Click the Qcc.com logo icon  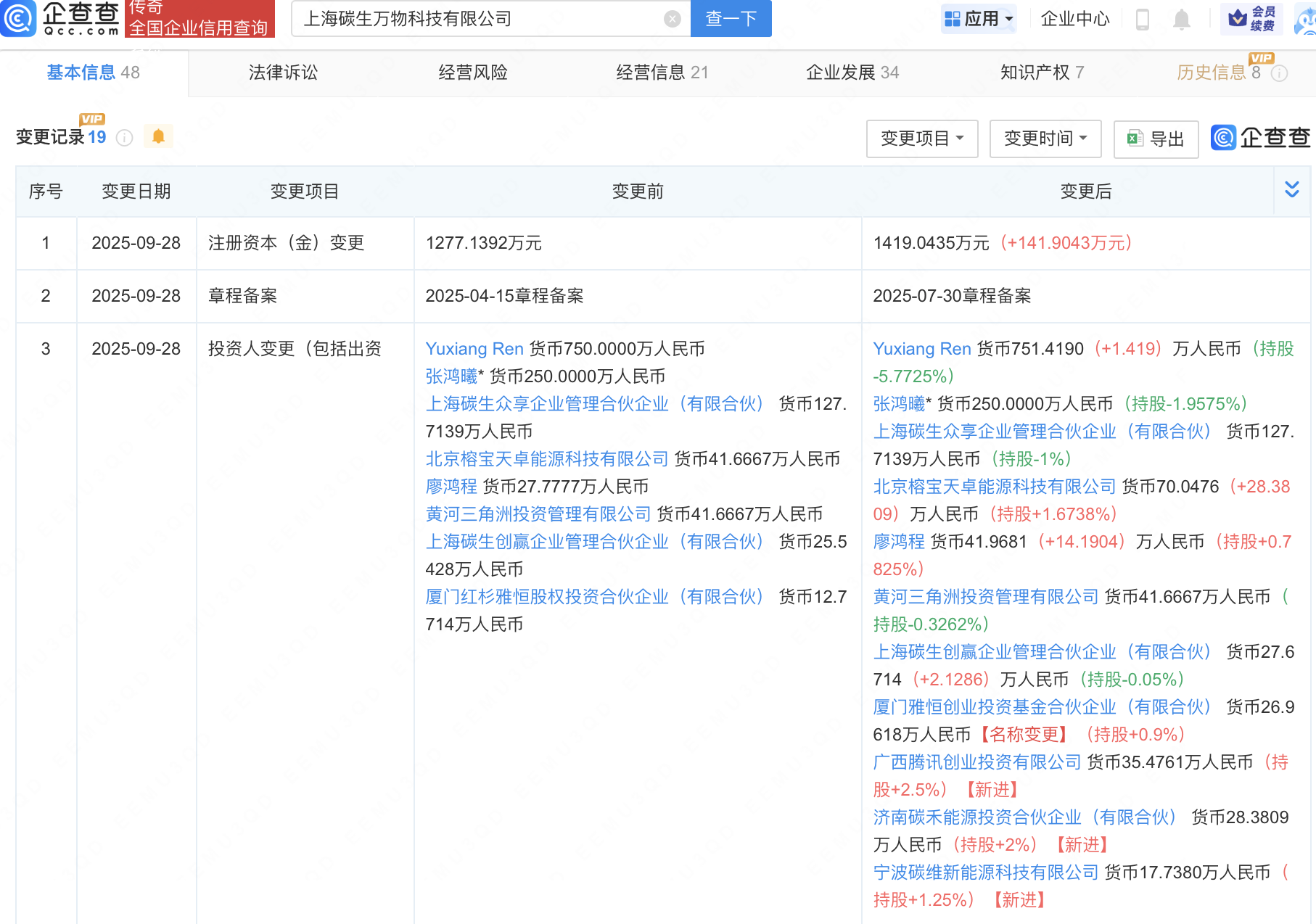[x=18, y=18]
